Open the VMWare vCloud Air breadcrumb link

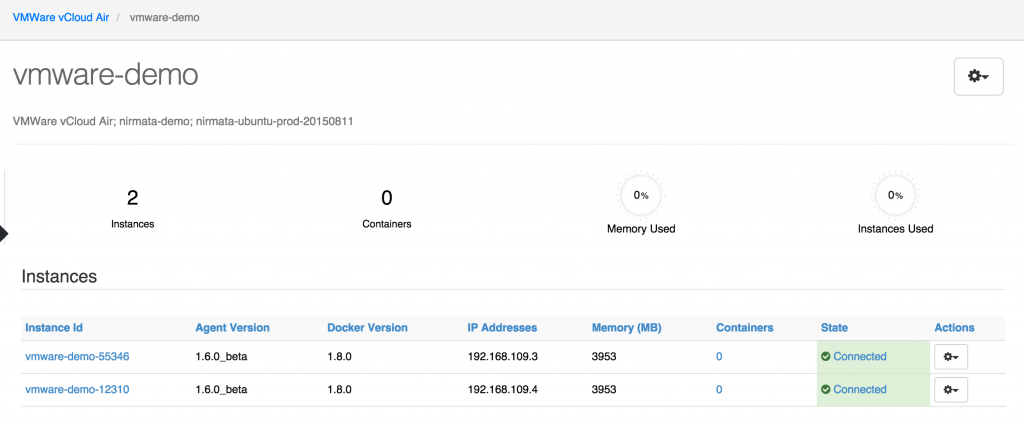[61, 18]
